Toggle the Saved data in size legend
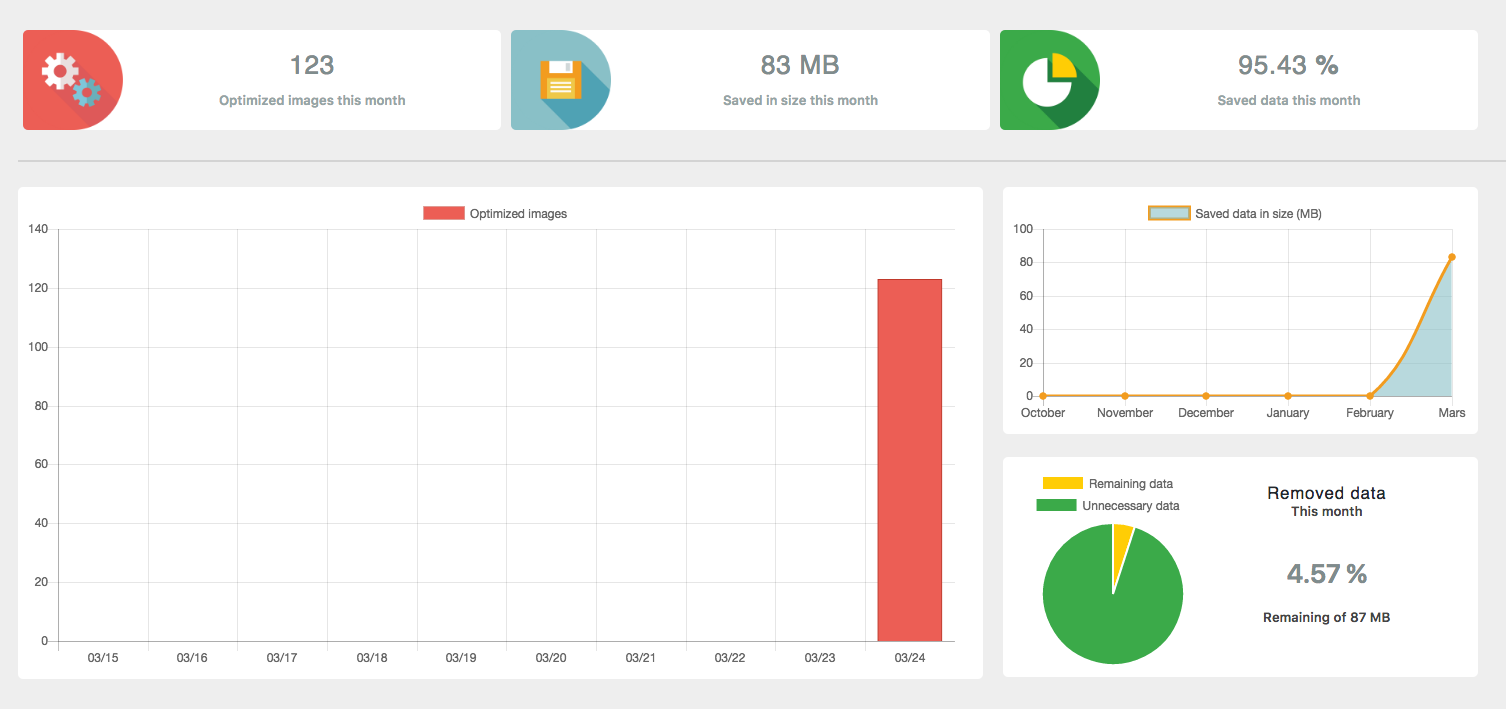 tap(1235, 213)
